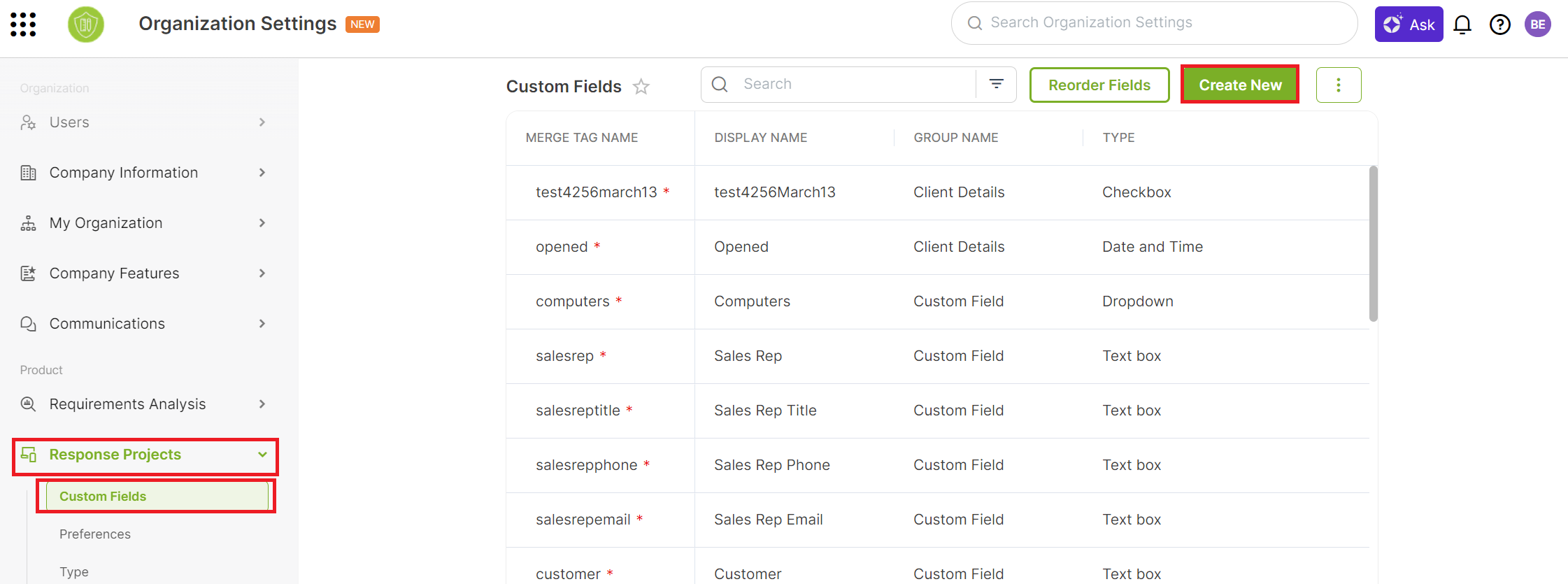1568x584 pixels.
Task: Click the Company Features icon
Action: (x=28, y=273)
